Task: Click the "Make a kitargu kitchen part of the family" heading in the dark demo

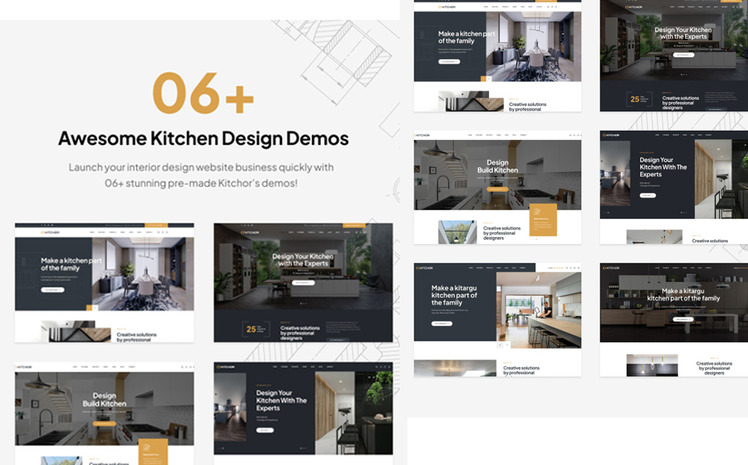Action: pyautogui.click(x=683, y=294)
